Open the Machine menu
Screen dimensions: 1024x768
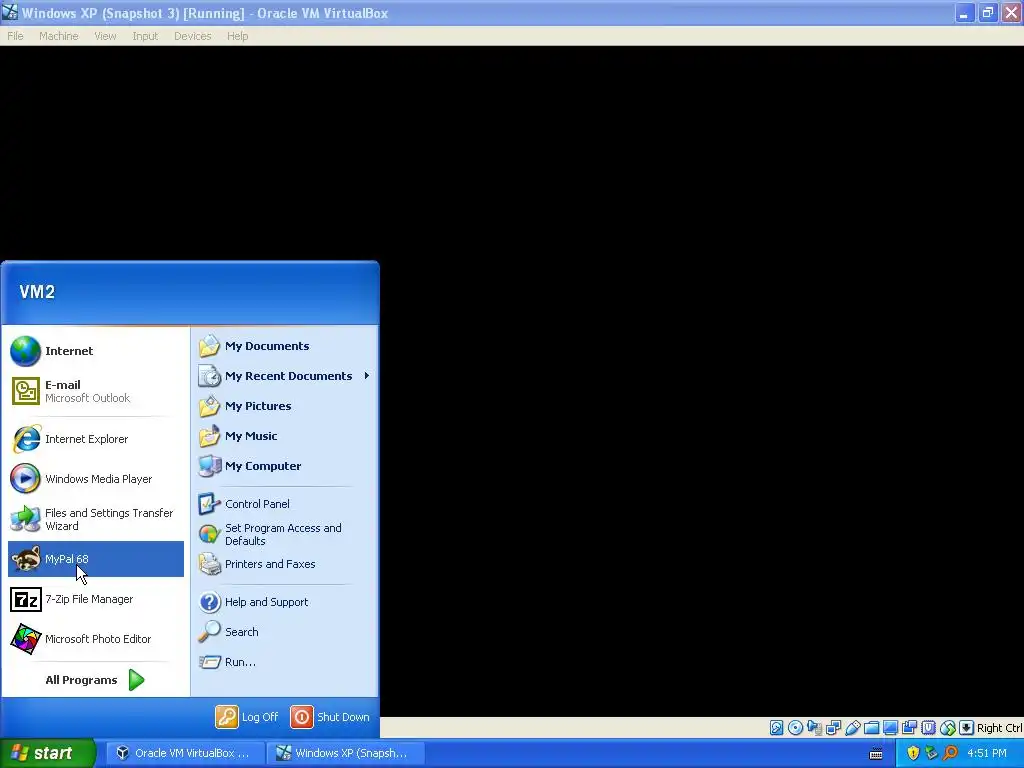pyautogui.click(x=59, y=36)
